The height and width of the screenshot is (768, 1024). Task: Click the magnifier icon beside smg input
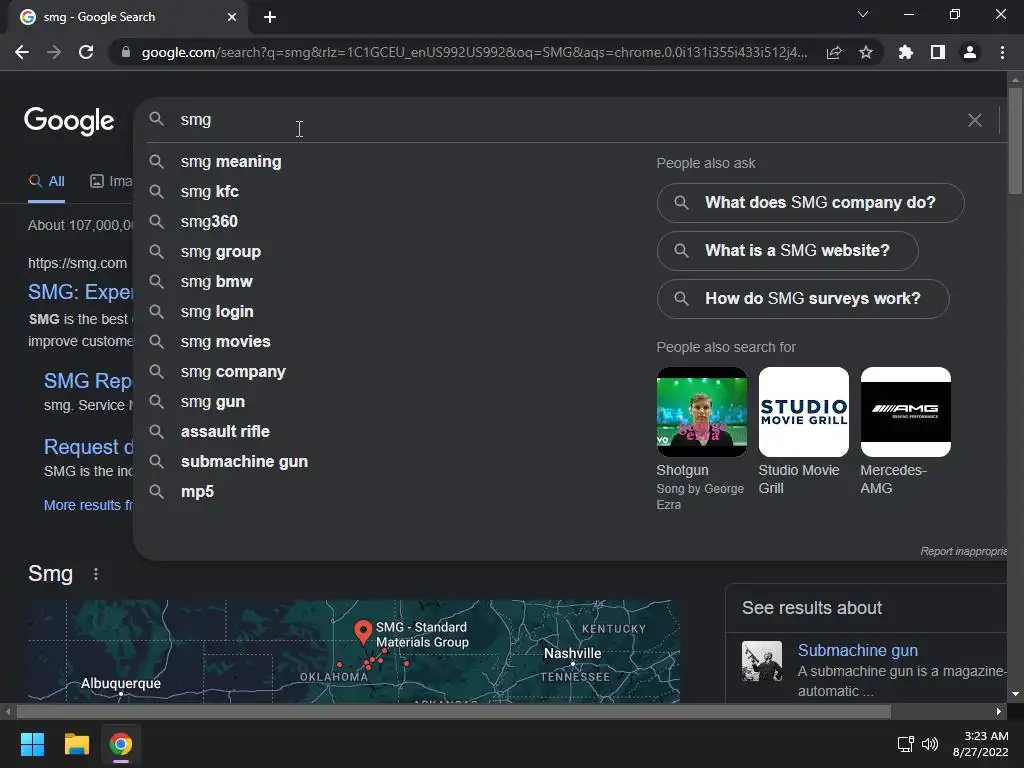click(x=157, y=119)
